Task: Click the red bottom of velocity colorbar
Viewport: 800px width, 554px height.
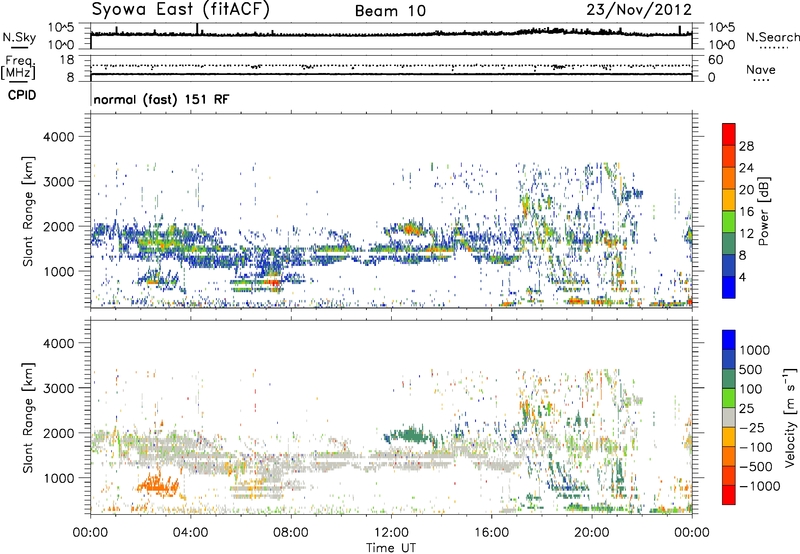Action: [729, 495]
